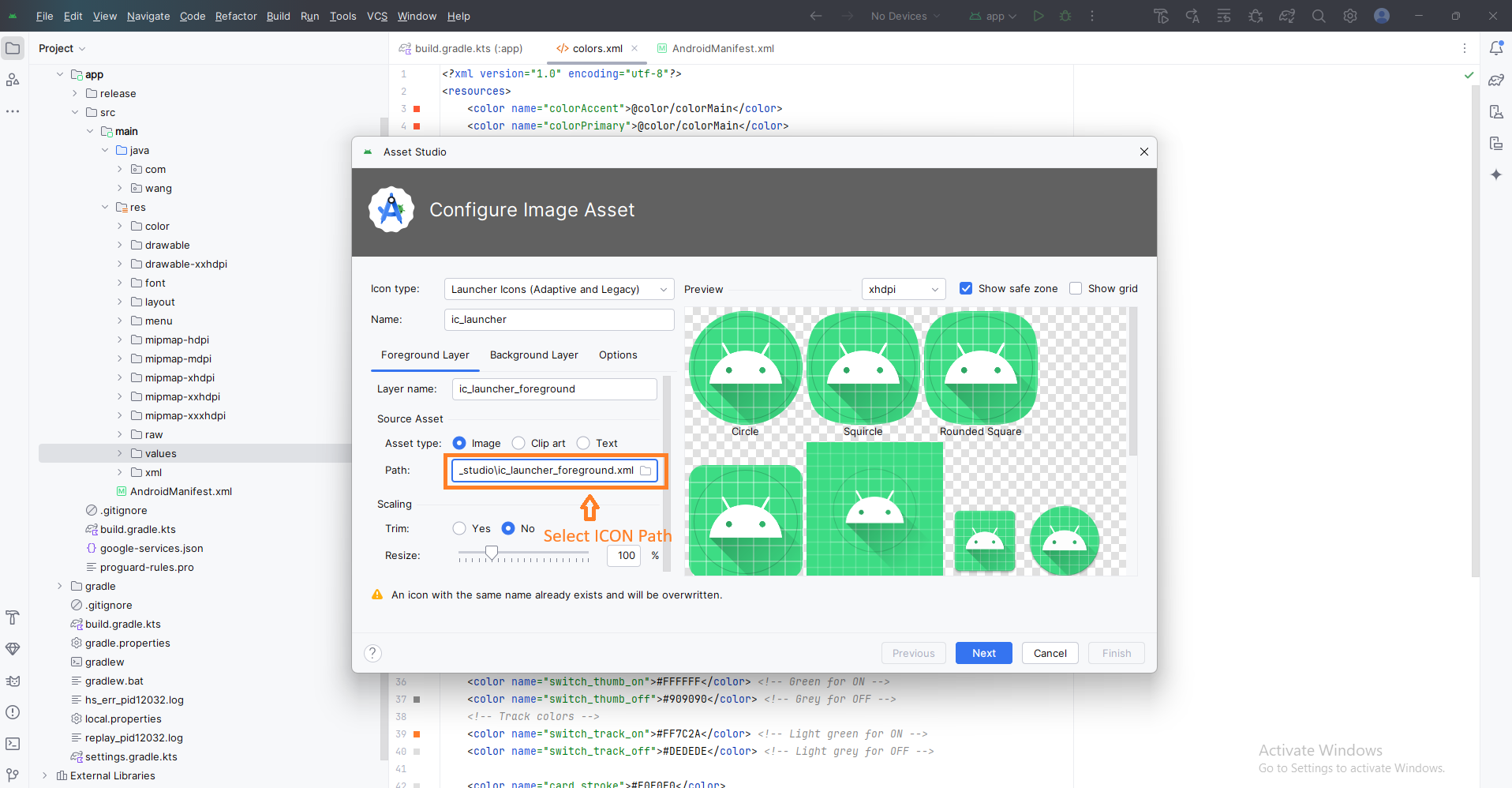Open the App Quality Insights gem icon
The height and width of the screenshot is (788, 1512).
point(13,649)
